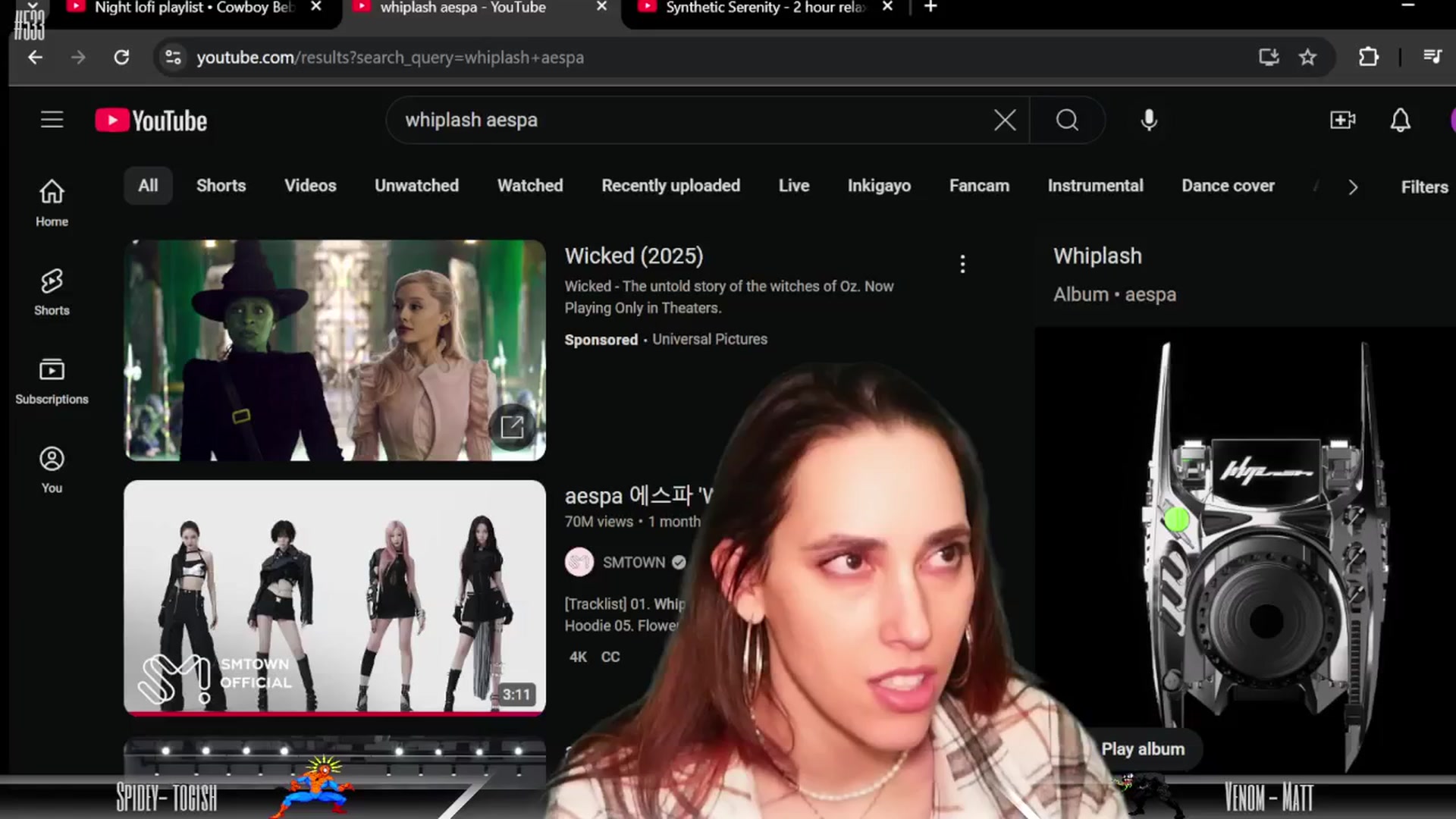Open the SMTOWN channel name link
Screen dimensions: 1456x819
coord(634,563)
